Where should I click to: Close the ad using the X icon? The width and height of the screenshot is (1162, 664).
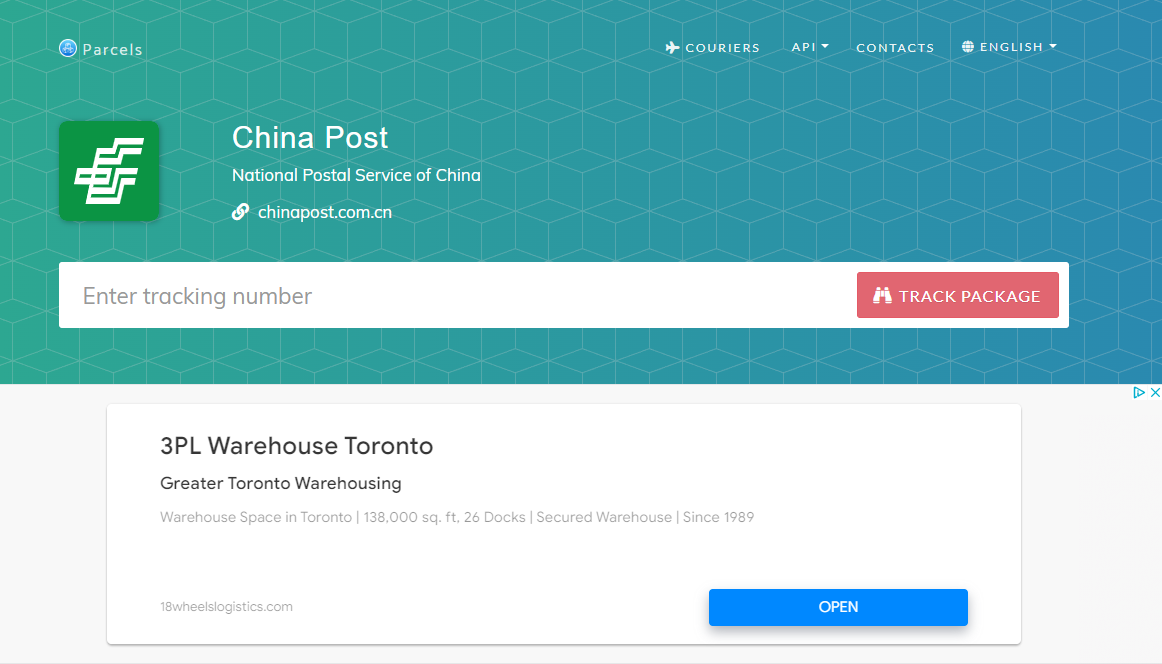[x=1154, y=393]
